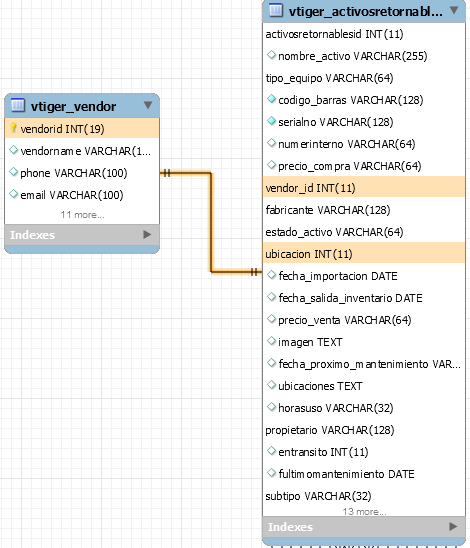Collapse the vtiger_activosretornabl table header arrow
This screenshot has height=548, width=470.
[x=454, y=10]
